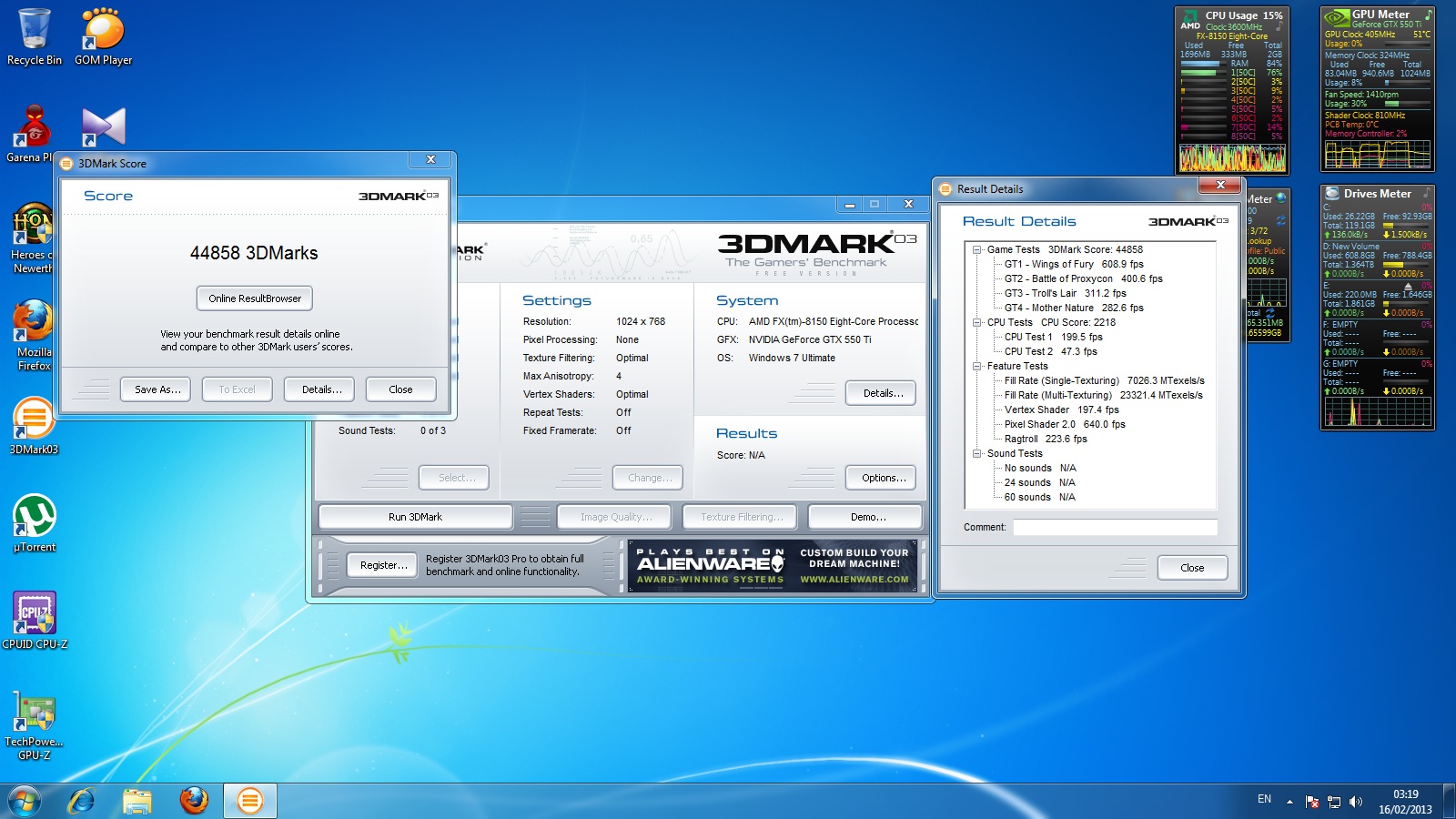Select GT4 - Mother Nature result
This screenshot has width=1456, height=819.
tap(1074, 308)
